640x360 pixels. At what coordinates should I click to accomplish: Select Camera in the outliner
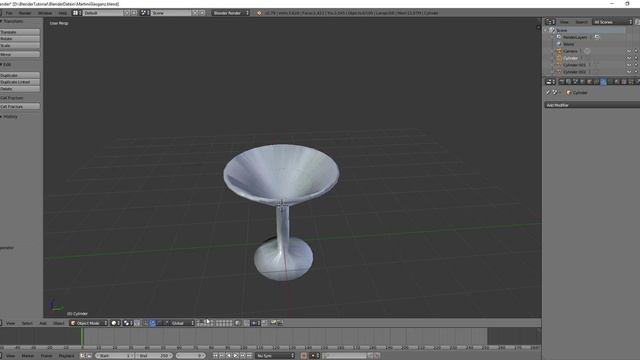click(570, 51)
